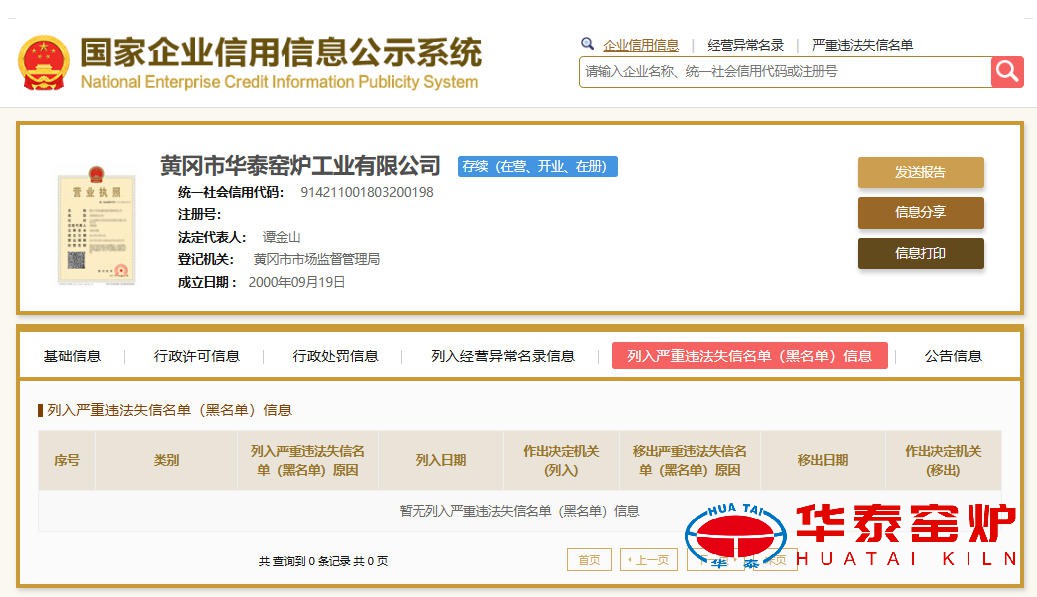Click the national emblem logo
1037x597 pixels.
pos(43,64)
